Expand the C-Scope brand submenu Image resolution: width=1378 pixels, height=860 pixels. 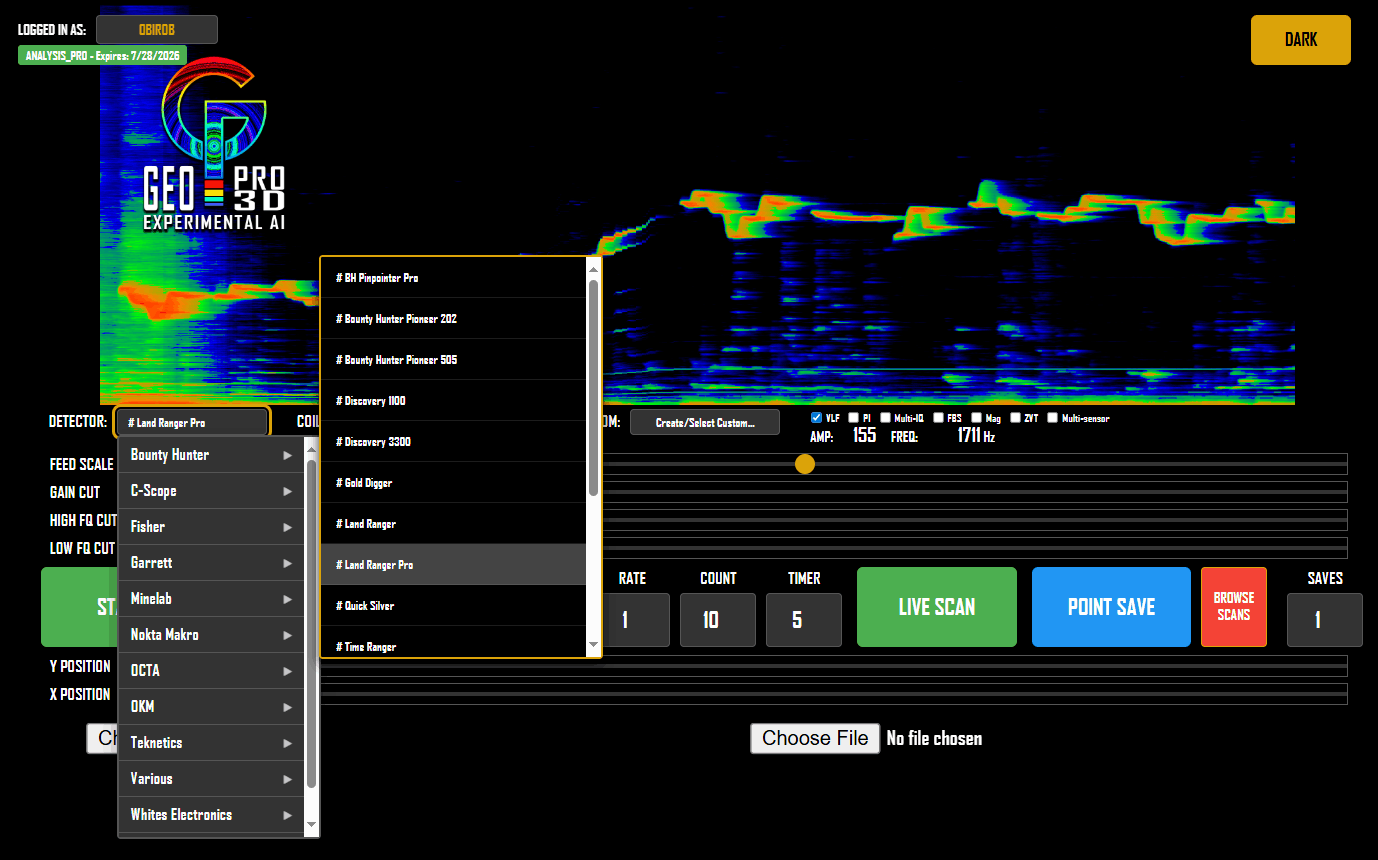(x=211, y=491)
